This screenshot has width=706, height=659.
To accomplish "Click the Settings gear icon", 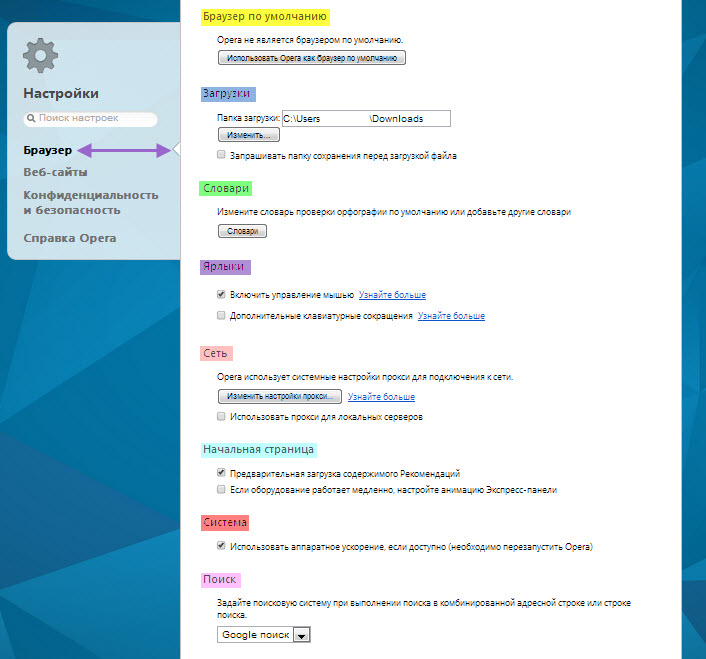I will tap(41, 55).
